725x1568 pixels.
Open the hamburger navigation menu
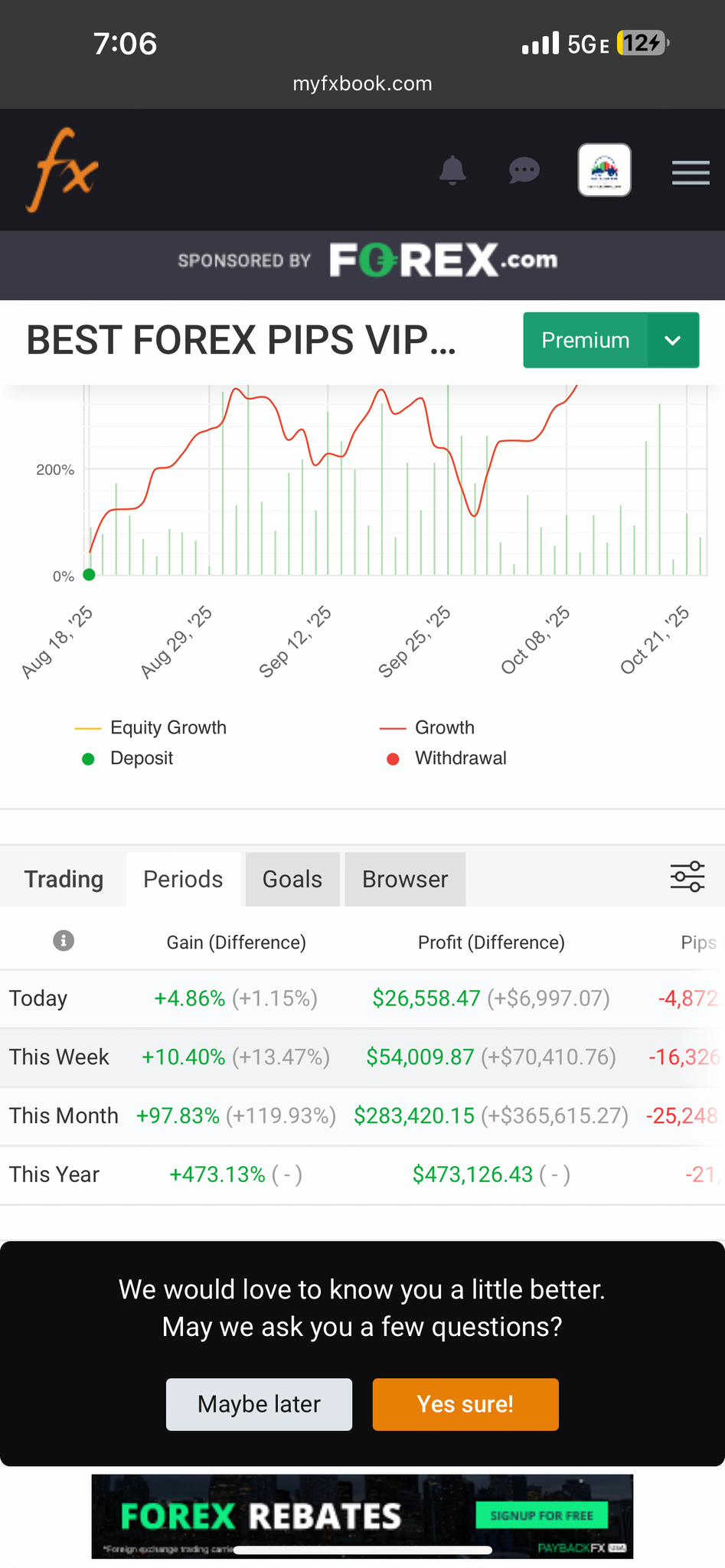coord(691,172)
